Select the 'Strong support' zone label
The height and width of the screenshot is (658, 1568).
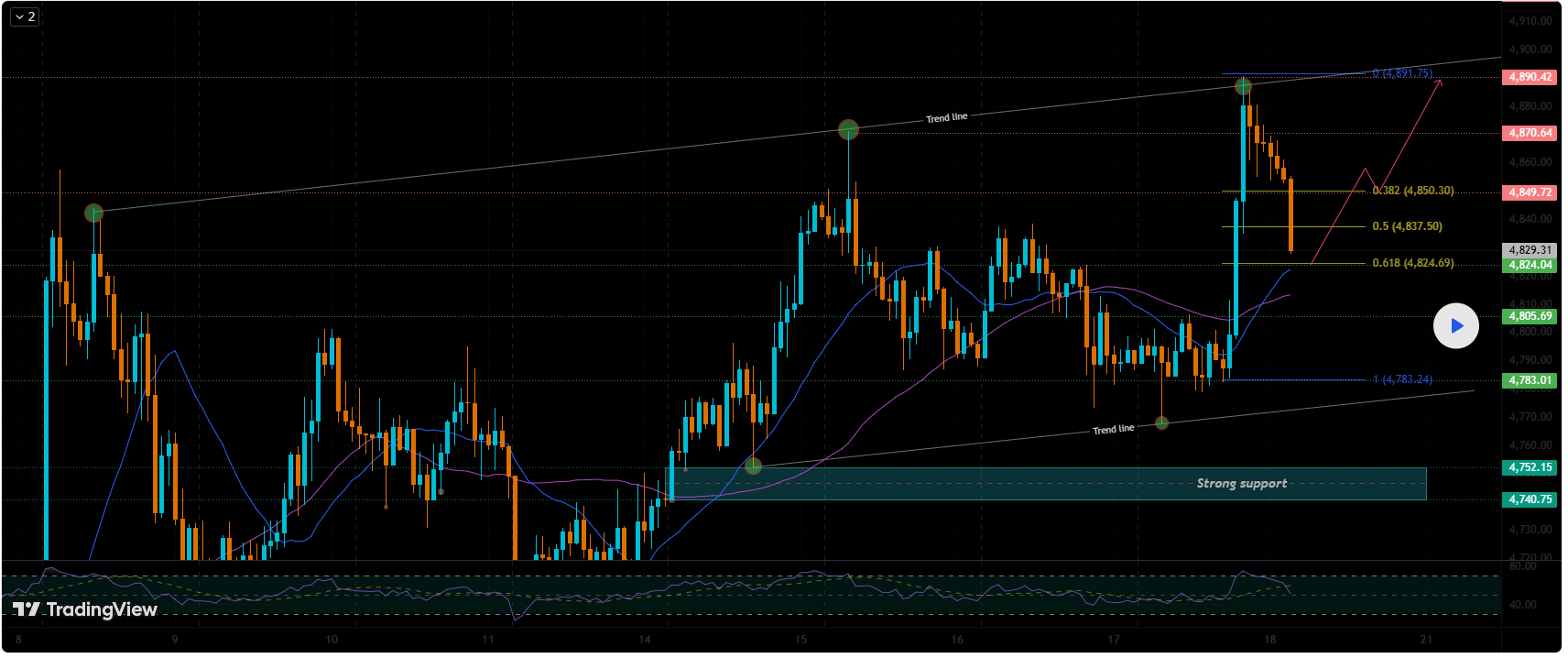pyautogui.click(x=1241, y=483)
